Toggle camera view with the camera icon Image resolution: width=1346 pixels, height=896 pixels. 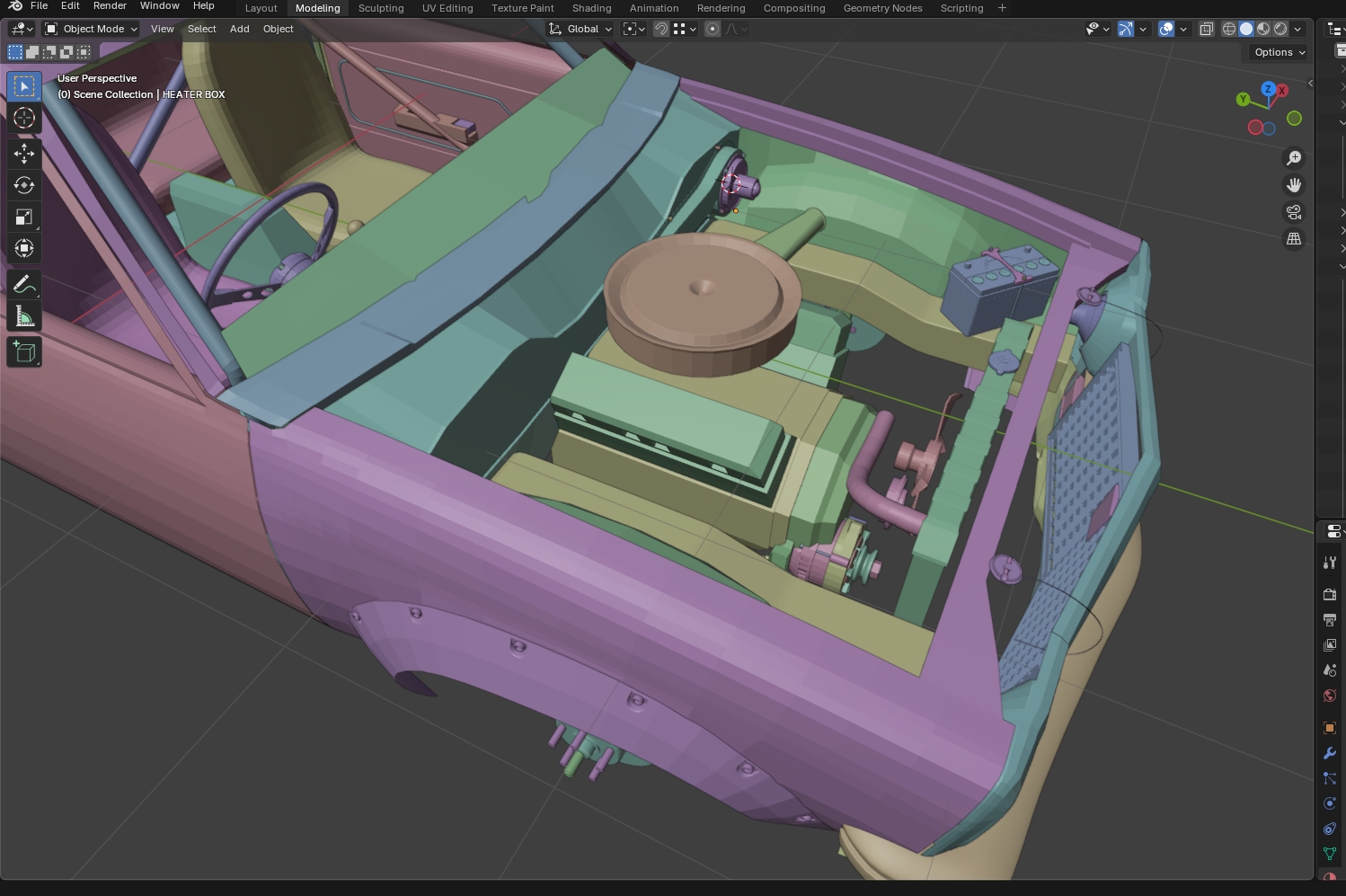tap(1294, 212)
